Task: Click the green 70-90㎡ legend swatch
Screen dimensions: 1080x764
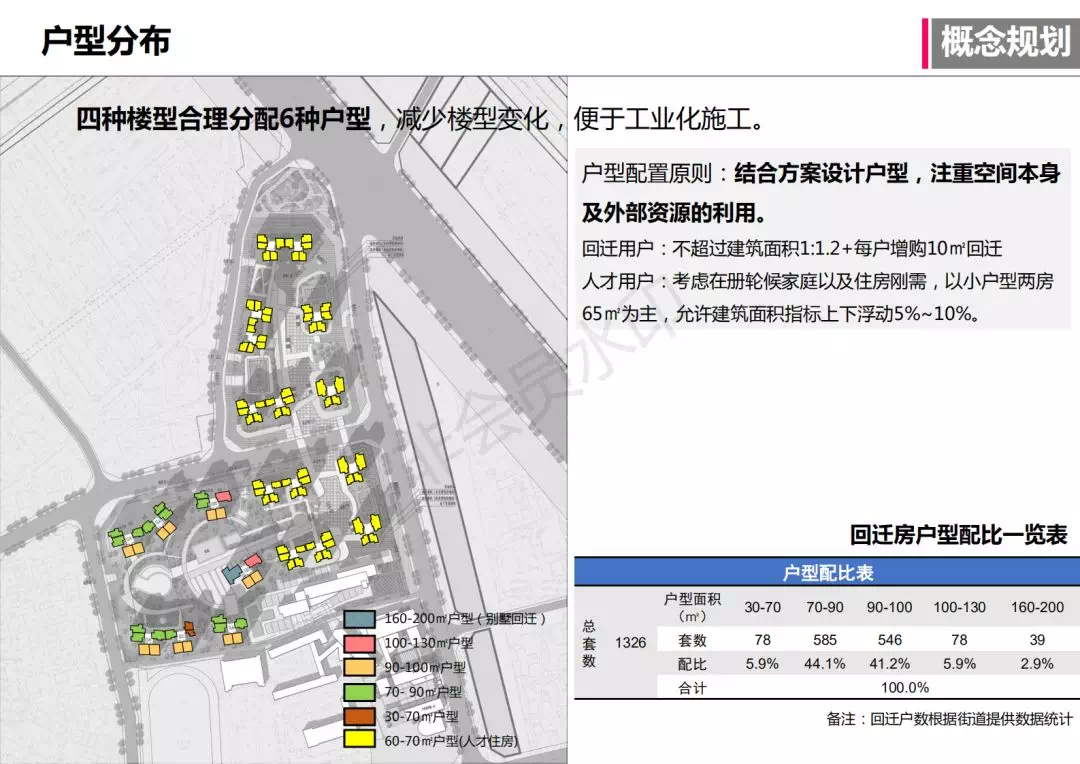Action: pyautogui.click(x=360, y=692)
